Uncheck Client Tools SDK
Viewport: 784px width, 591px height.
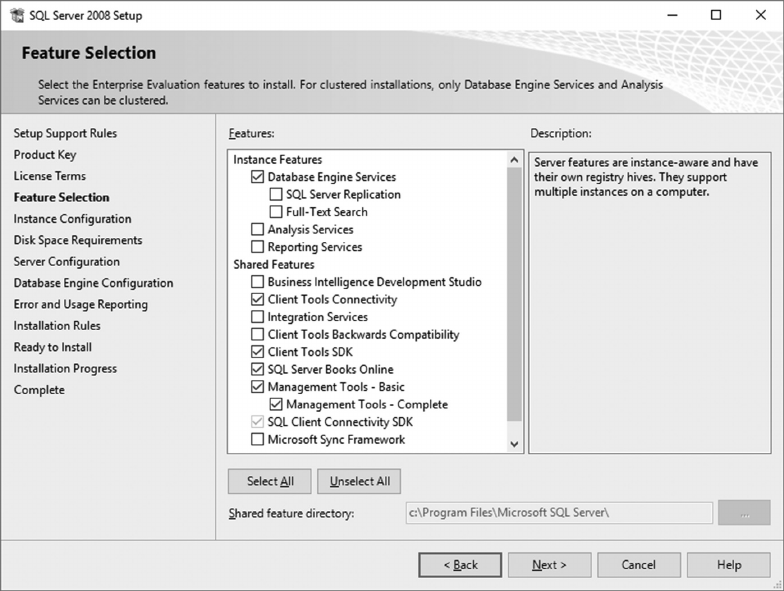point(257,352)
